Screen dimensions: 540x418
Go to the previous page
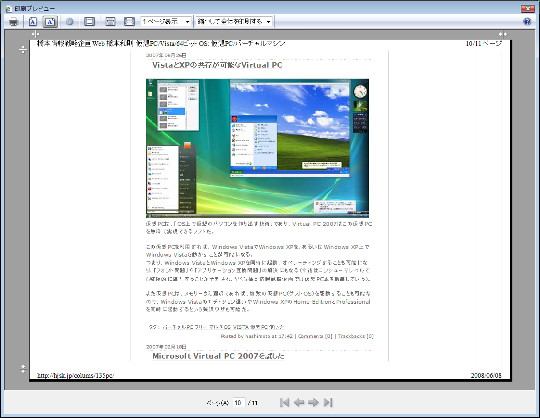[x=299, y=402]
